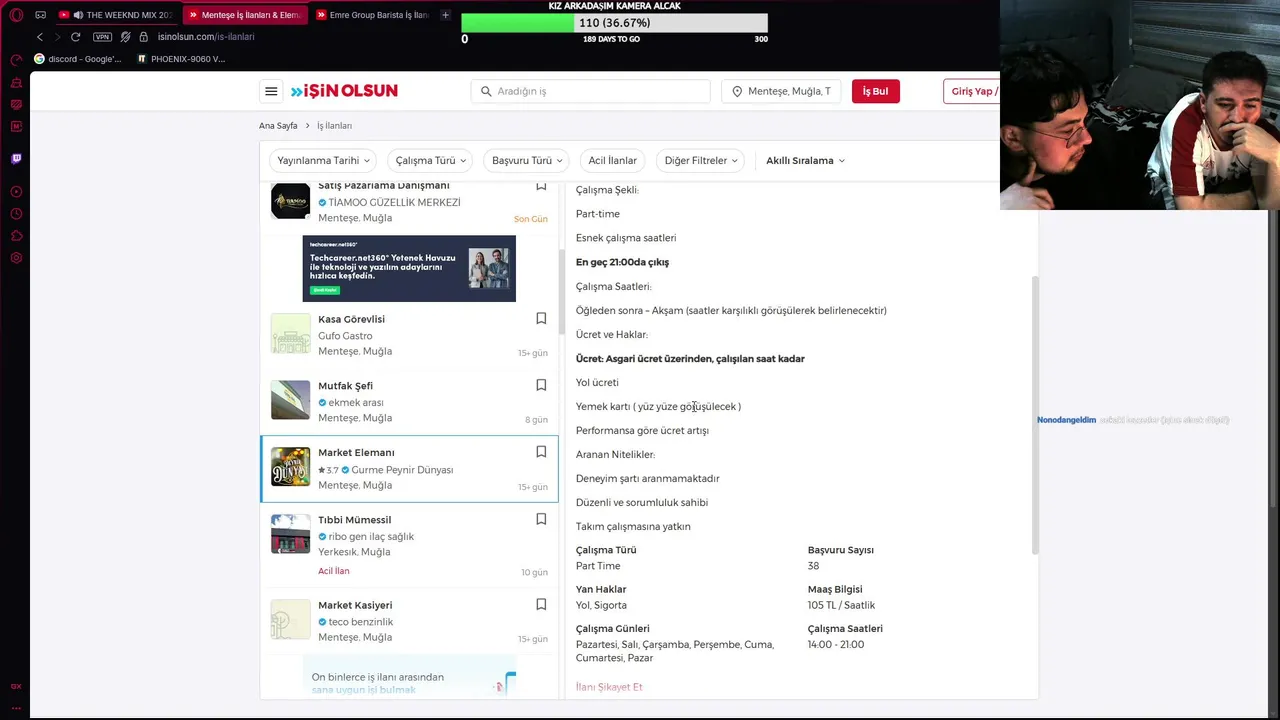The image size is (1280, 720).
Task: Bookmark the Market Kasiyeri listing
Action: [x=541, y=604]
